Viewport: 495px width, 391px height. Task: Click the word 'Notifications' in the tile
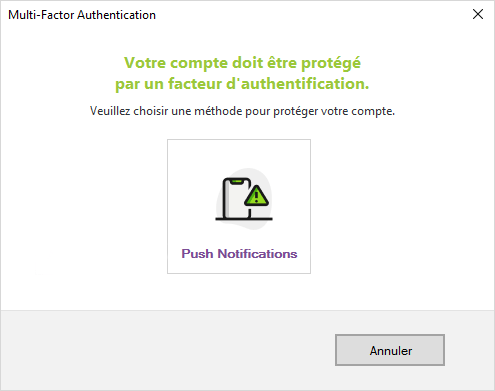coord(257,254)
